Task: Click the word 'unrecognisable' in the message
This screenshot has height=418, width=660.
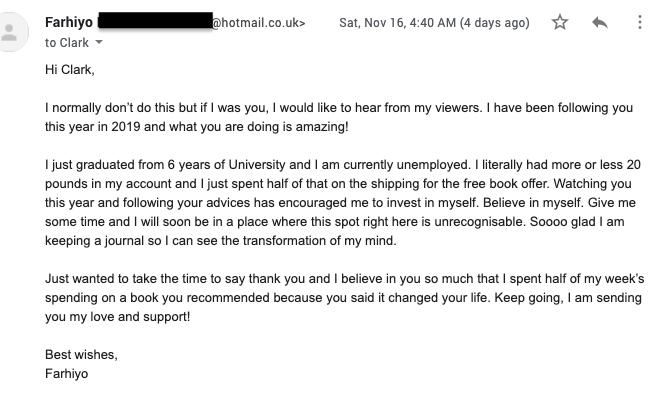Action: click(478, 222)
